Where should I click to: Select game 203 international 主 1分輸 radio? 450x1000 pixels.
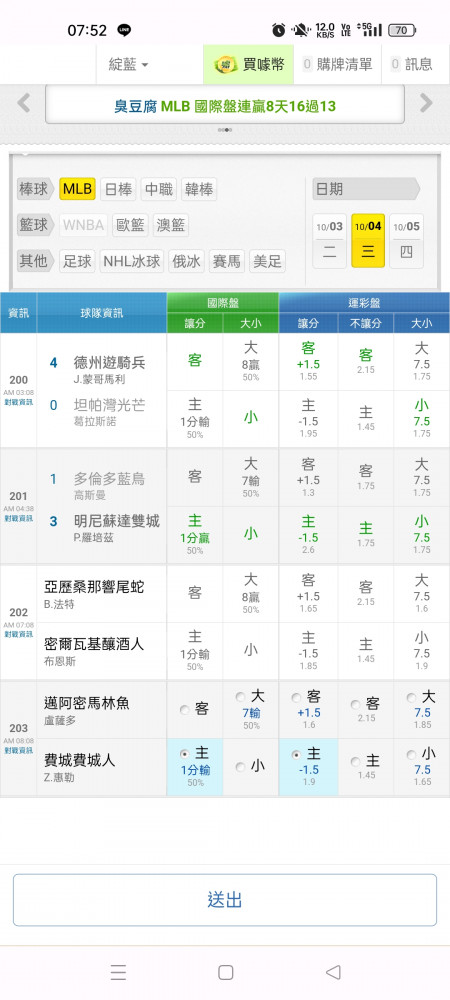tap(184, 754)
